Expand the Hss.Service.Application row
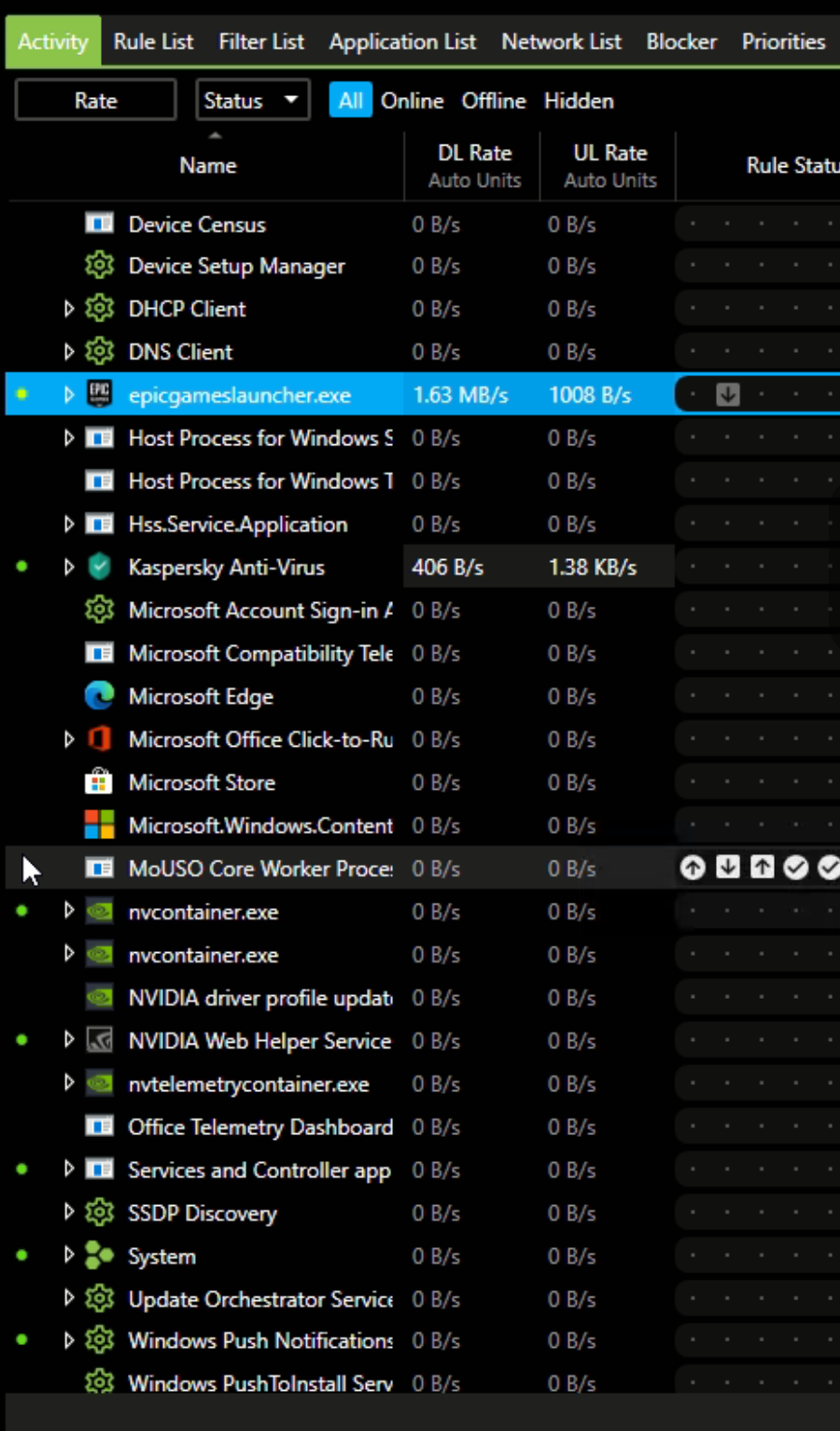The image size is (840, 1431). point(68,524)
